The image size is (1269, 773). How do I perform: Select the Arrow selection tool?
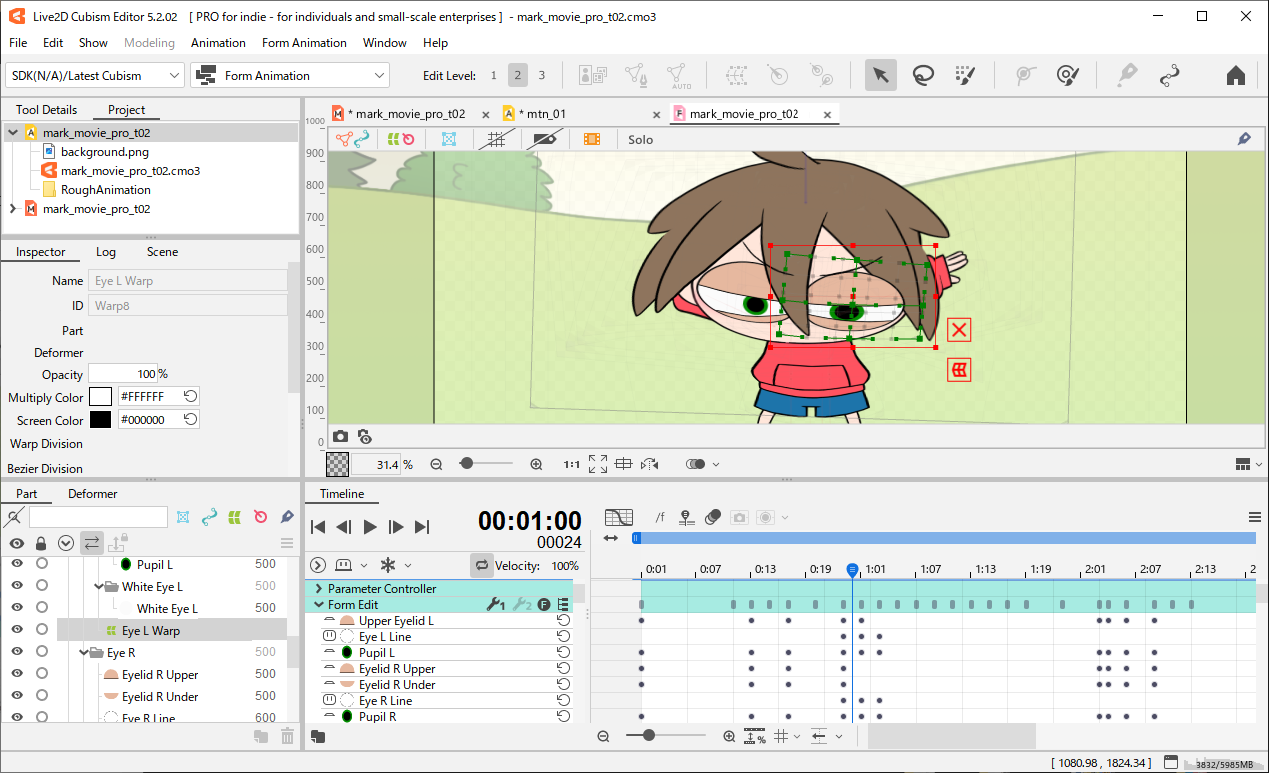point(880,75)
